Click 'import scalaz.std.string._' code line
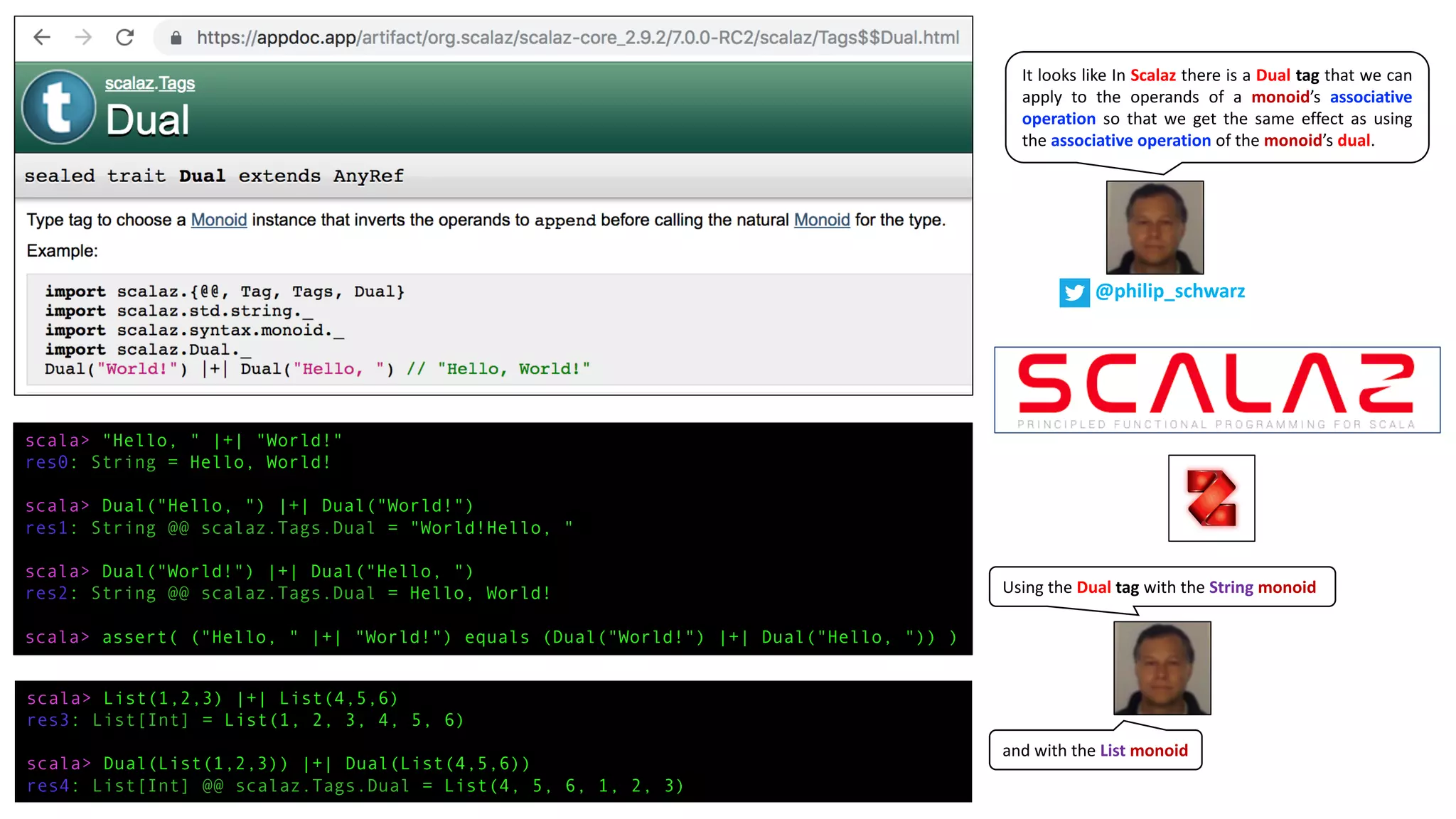This screenshot has height=819, width=1456. coord(179,311)
